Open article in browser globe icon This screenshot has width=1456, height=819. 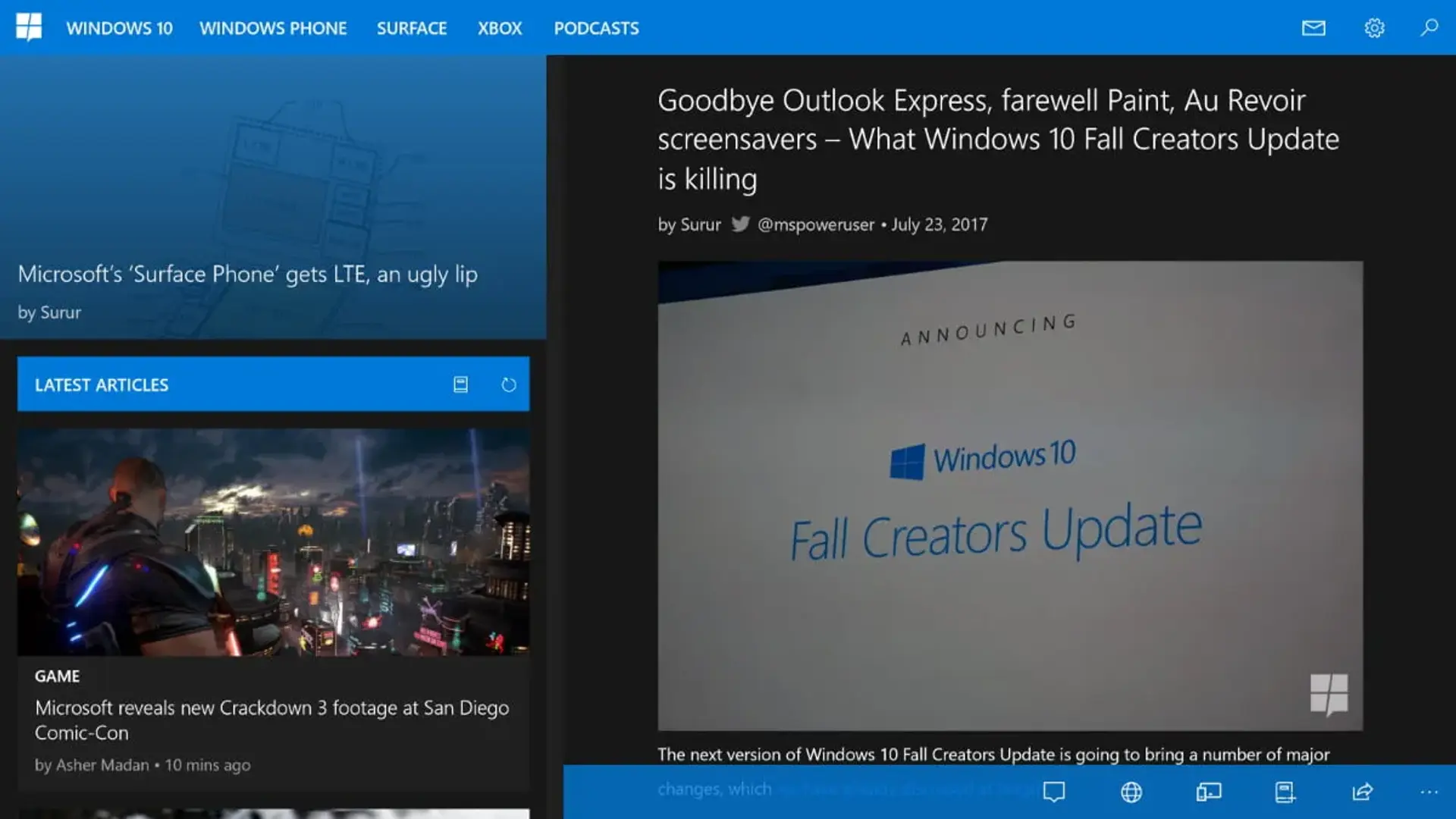click(x=1131, y=792)
